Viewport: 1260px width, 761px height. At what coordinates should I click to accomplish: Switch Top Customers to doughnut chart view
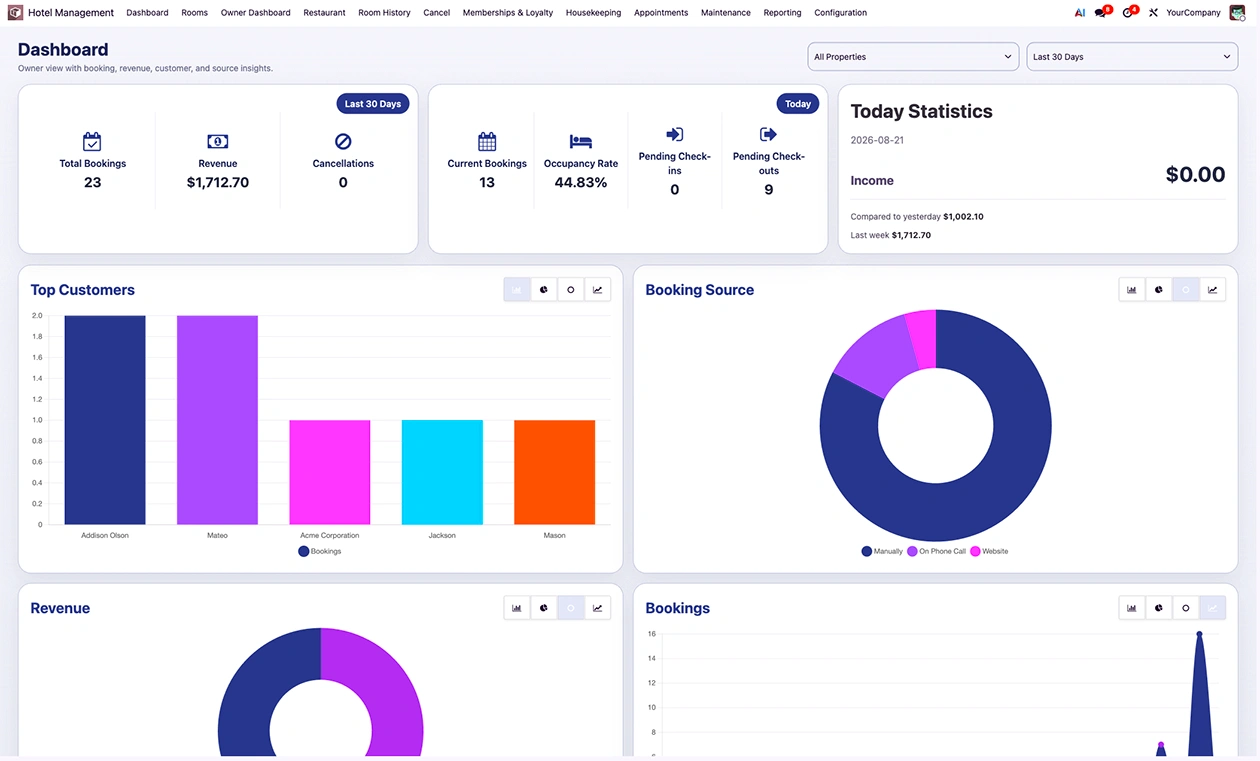[571, 290]
